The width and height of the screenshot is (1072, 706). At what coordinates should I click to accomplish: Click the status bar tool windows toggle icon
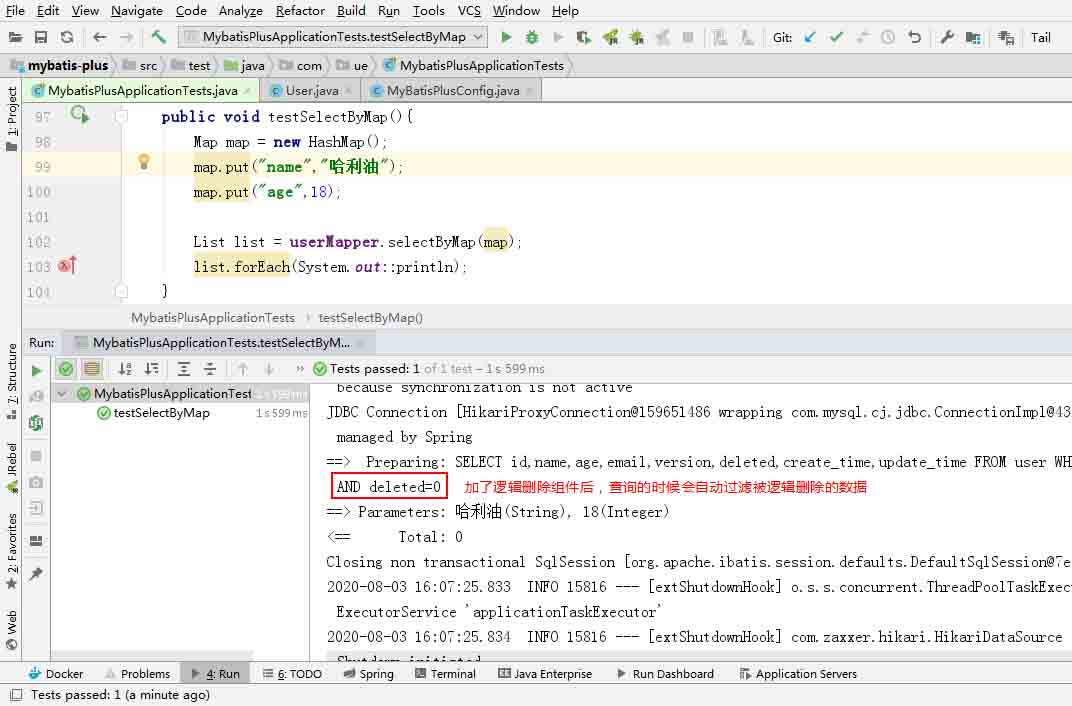[x=16, y=695]
